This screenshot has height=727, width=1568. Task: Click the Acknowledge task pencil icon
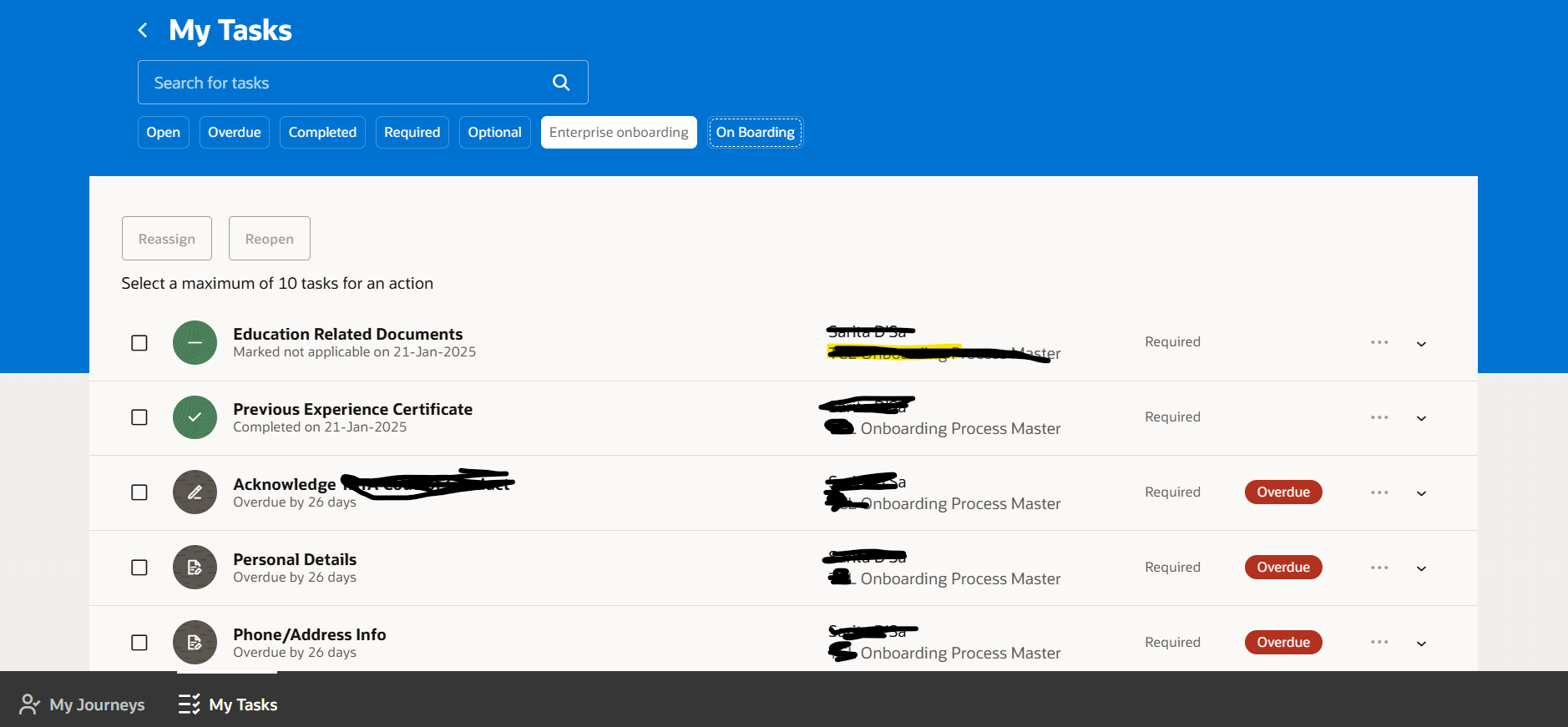click(x=195, y=492)
